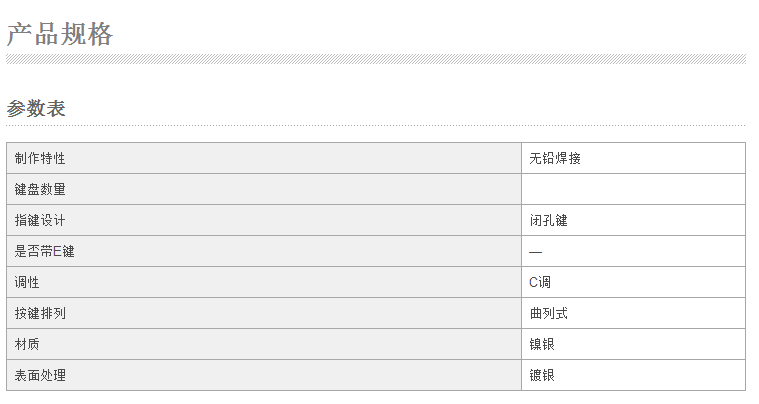Click the 参数表 section title
Image resolution: width=759 pixels, height=404 pixels.
pyautogui.click(x=36, y=108)
